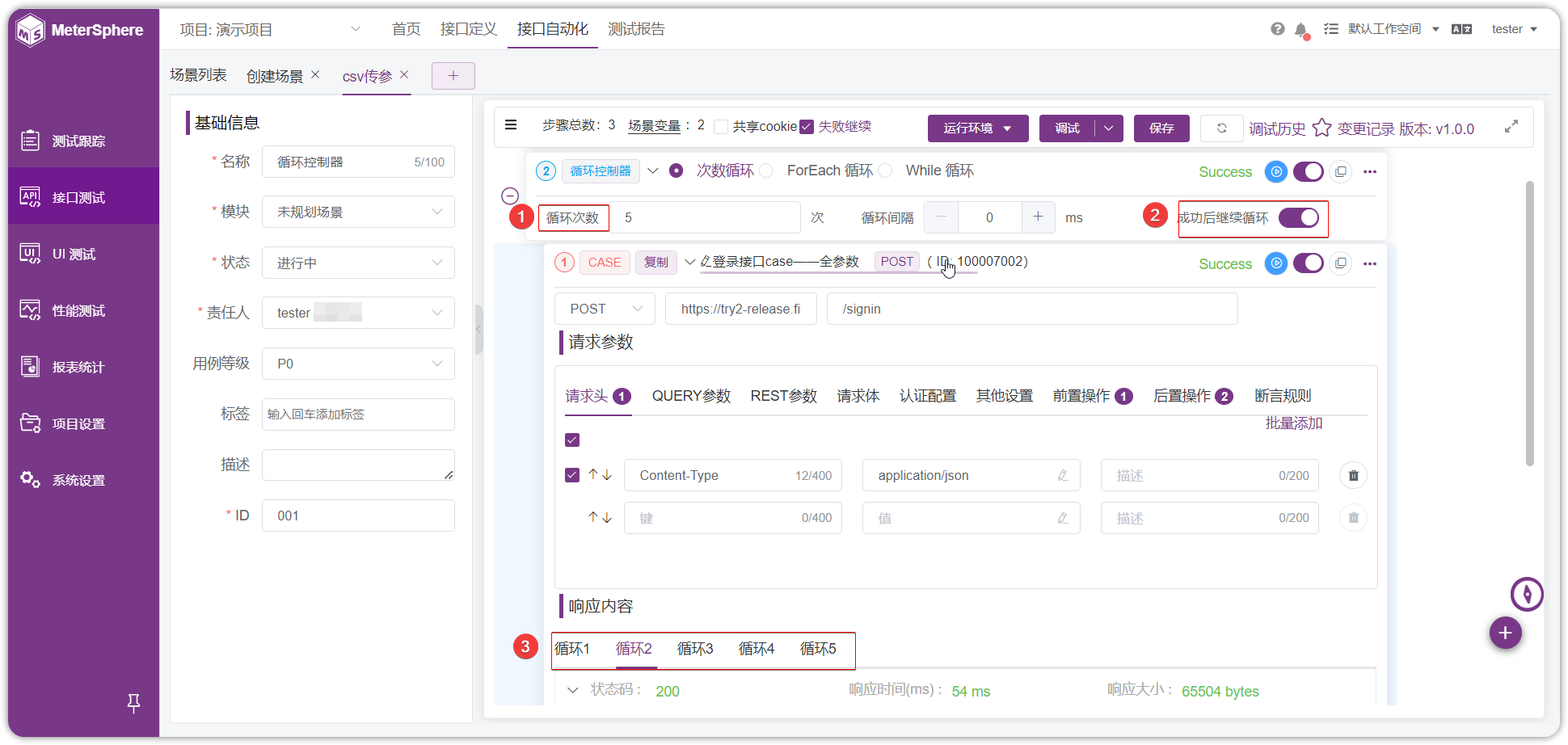This screenshot has width=1568, height=745.
Task: Click the pin icon in the sidebar
Action: (x=134, y=704)
